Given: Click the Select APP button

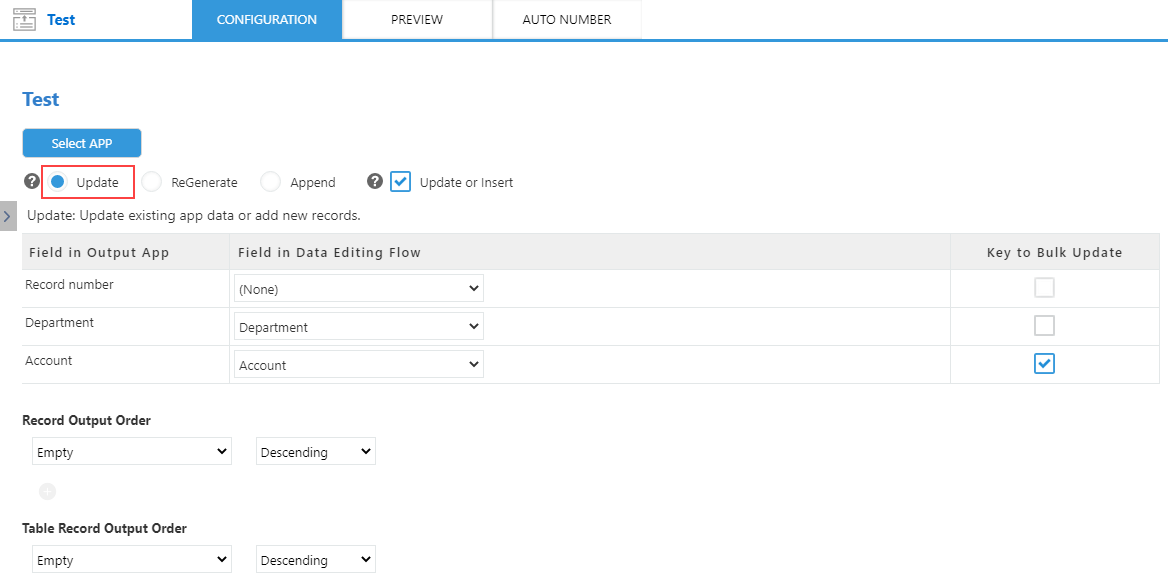Looking at the screenshot, I should (82, 143).
